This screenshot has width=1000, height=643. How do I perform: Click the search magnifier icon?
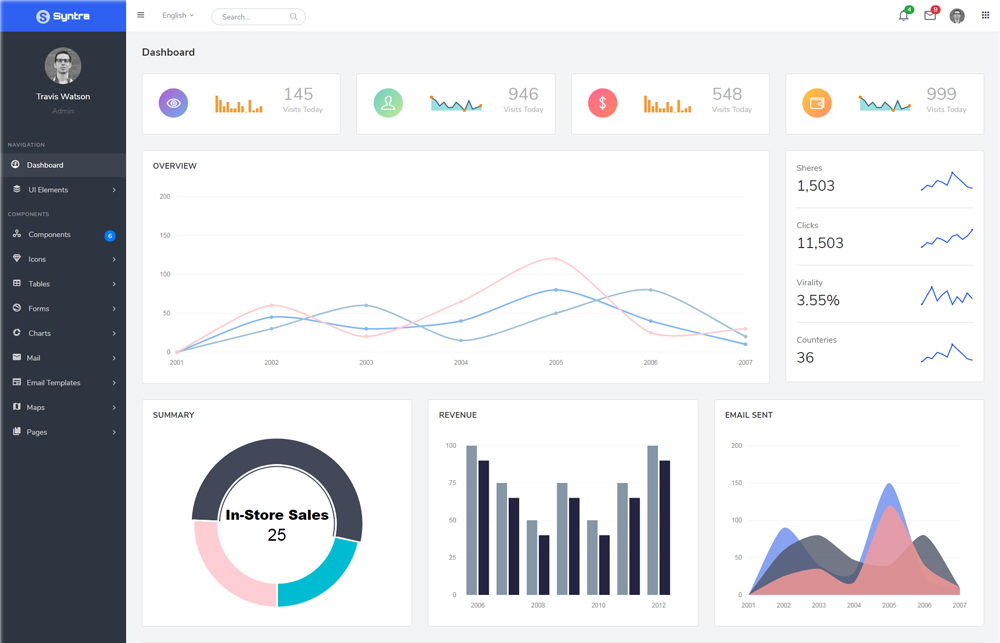tap(293, 17)
